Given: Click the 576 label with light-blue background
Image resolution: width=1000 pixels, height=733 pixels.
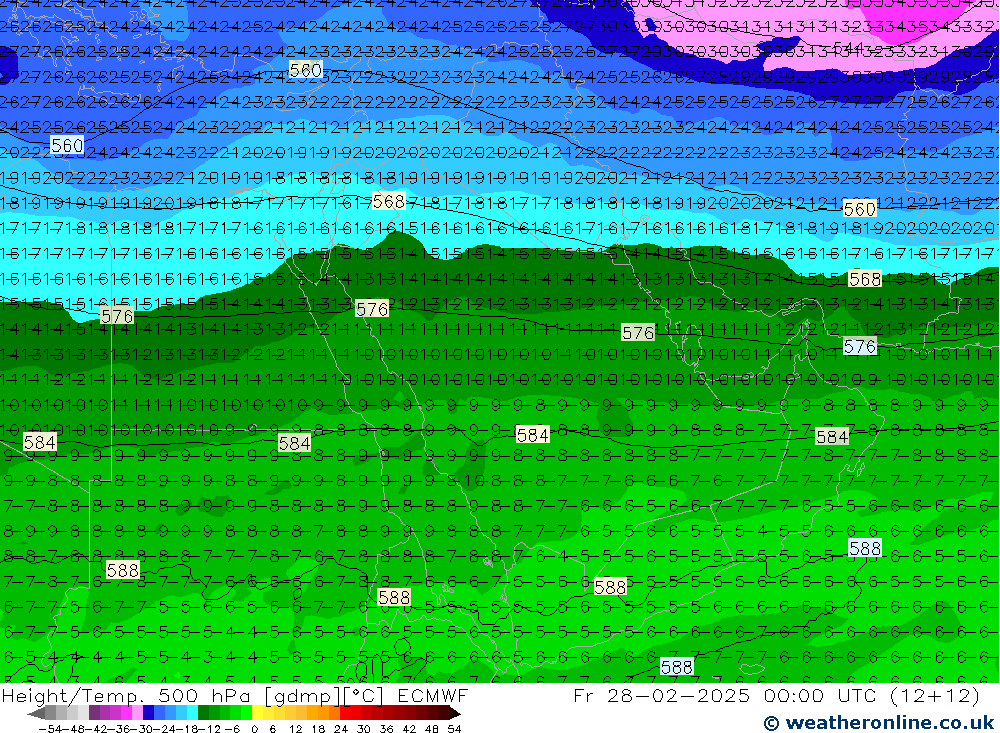Looking at the screenshot, I should 860,347.
